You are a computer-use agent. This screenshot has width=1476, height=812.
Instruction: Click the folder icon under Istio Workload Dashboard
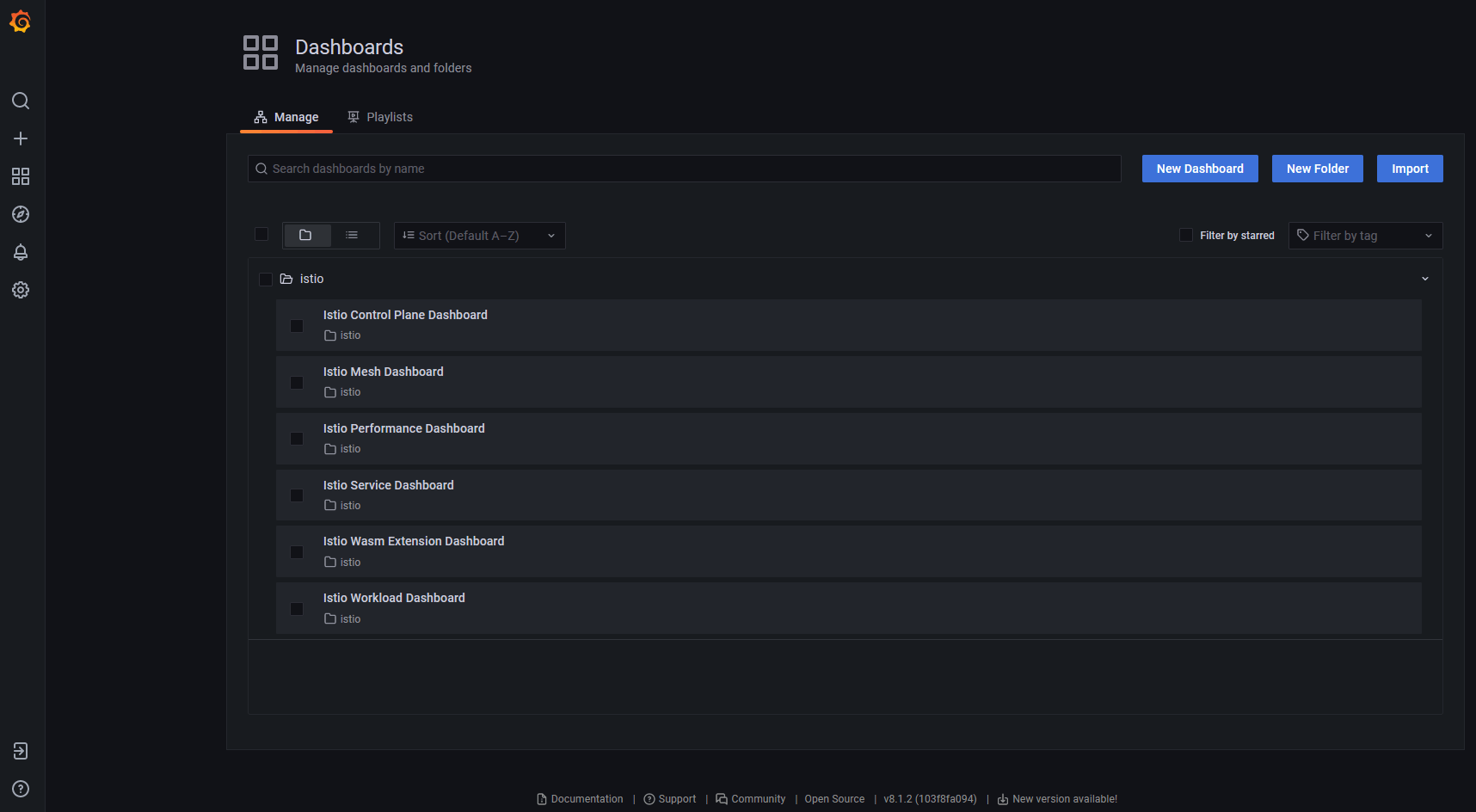tap(330, 619)
